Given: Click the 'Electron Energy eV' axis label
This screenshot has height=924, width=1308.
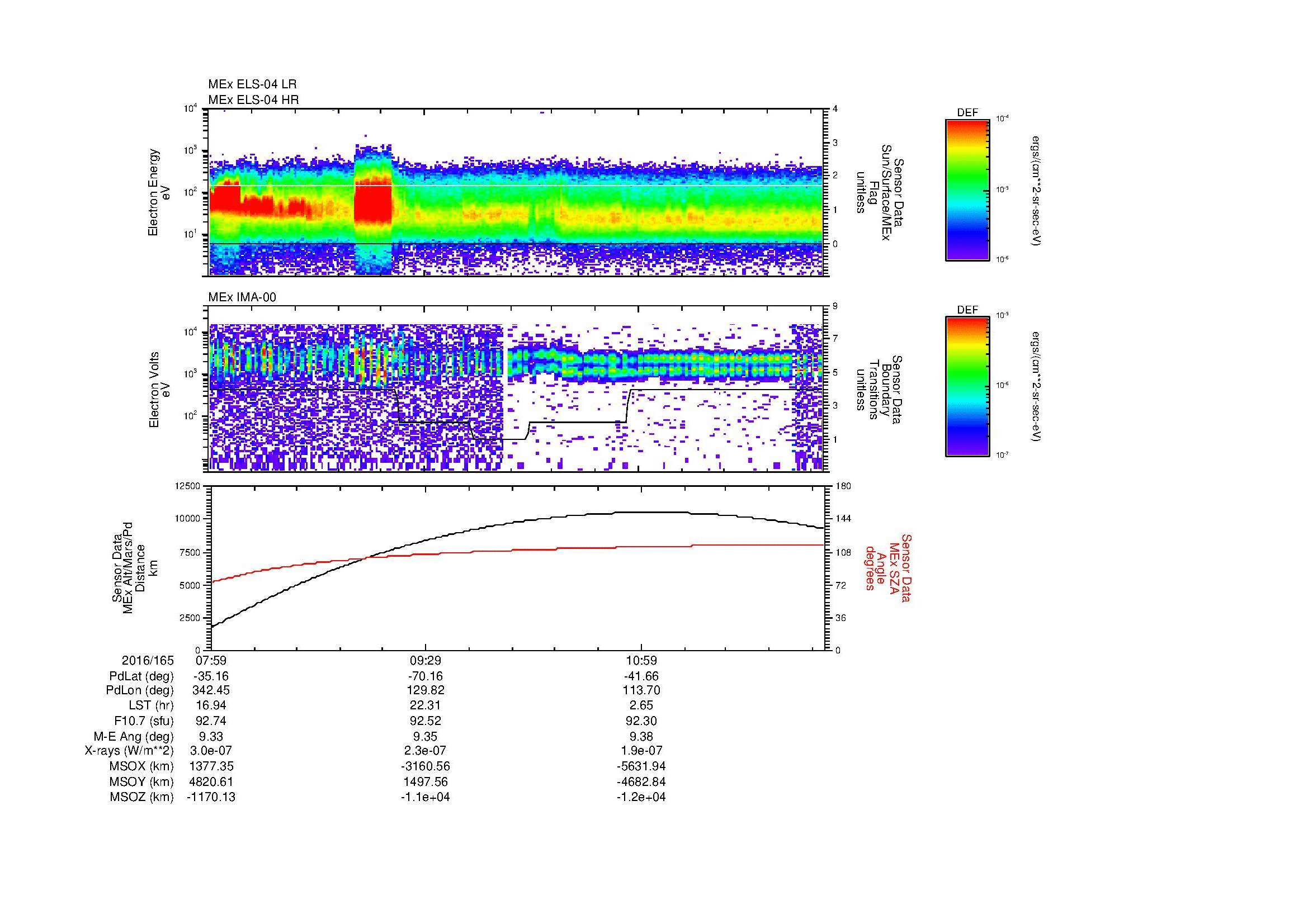Looking at the screenshot, I should [159, 192].
